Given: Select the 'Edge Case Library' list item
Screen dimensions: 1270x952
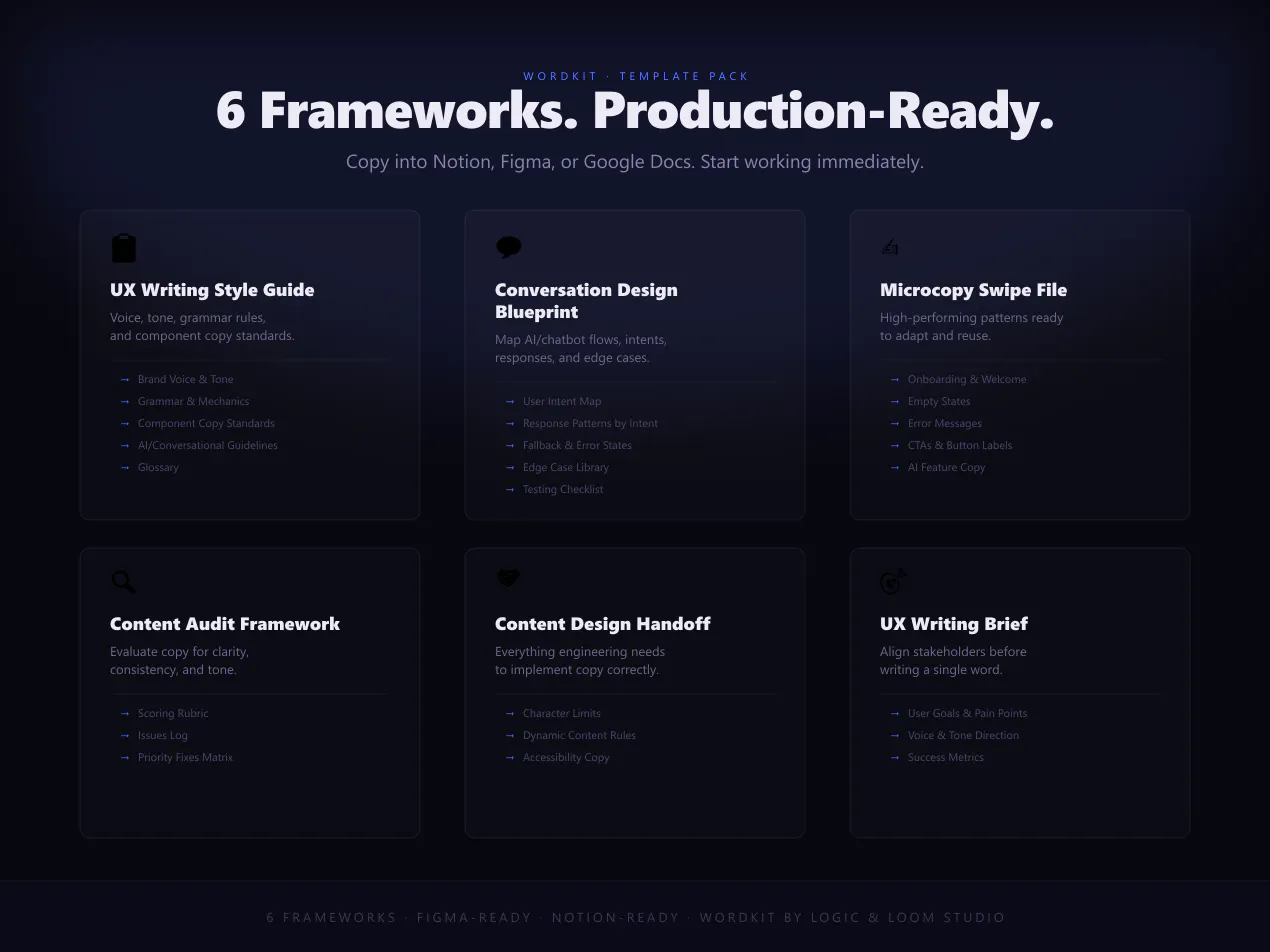Looking at the screenshot, I should pyautogui.click(x=565, y=467).
